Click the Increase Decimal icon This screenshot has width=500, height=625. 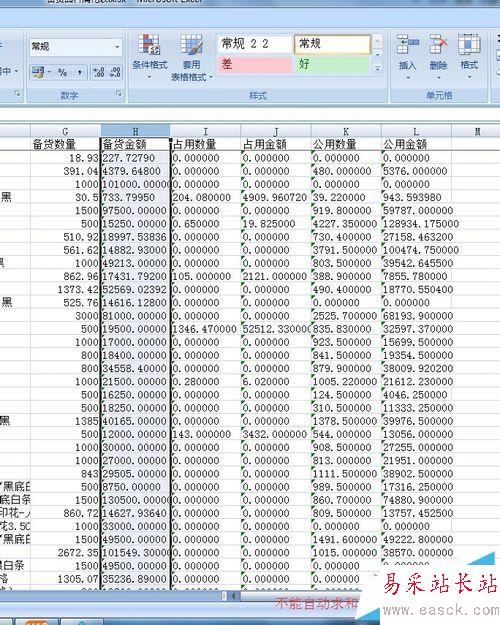click(x=98, y=72)
